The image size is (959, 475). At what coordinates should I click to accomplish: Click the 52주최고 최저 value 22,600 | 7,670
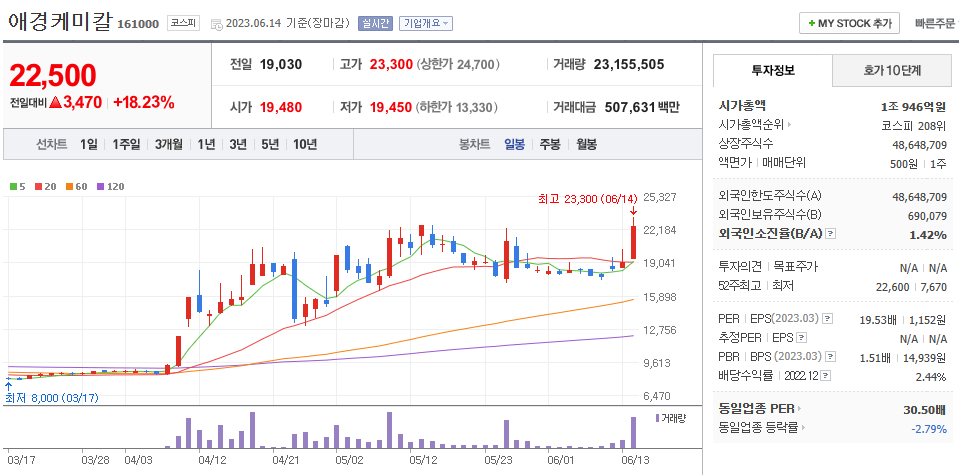[x=911, y=287]
